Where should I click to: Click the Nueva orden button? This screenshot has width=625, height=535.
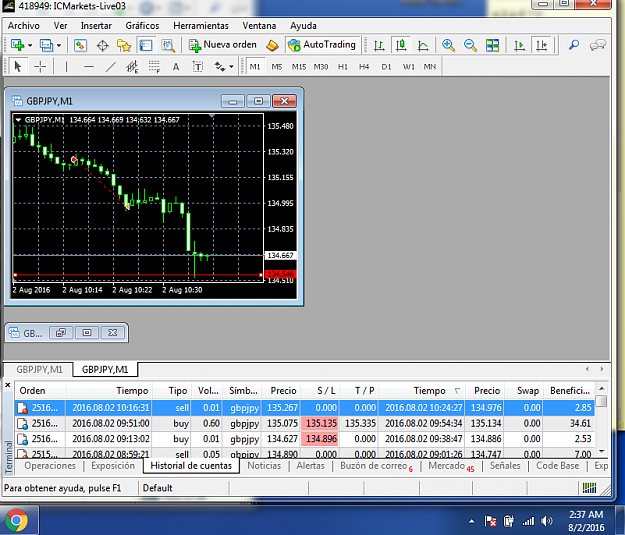point(222,45)
